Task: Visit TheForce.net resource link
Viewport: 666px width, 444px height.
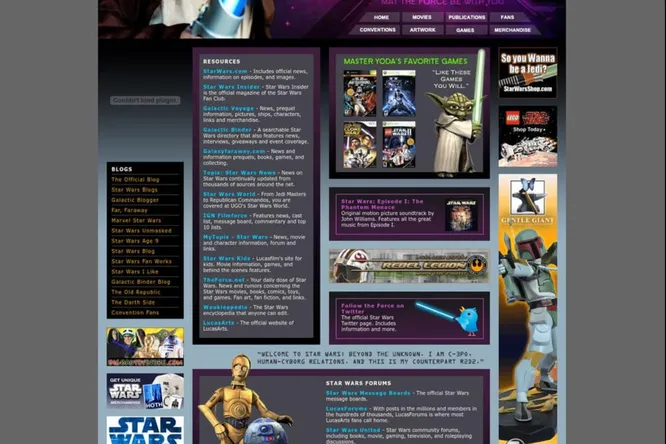Action: [223, 280]
